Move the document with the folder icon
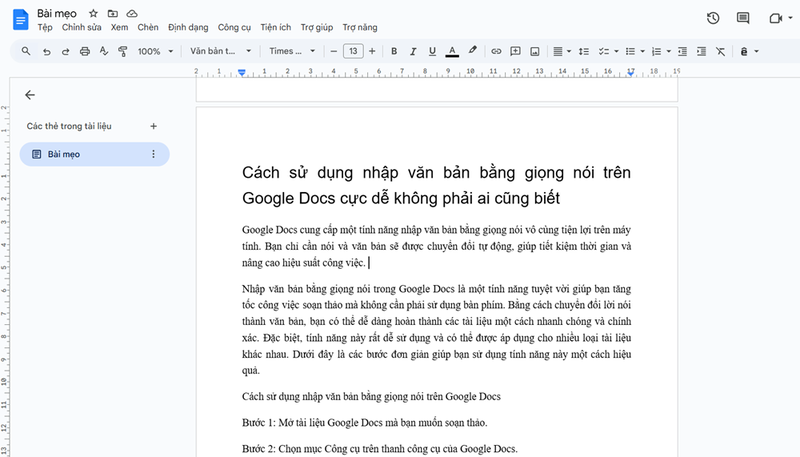Viewport: 800px width, 457px height. [x=113, y=13]
